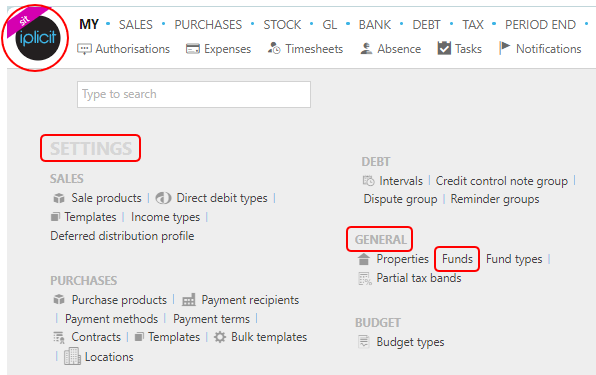Open Templates under SALES
The image size is (596, 375).
pos(90,217)
